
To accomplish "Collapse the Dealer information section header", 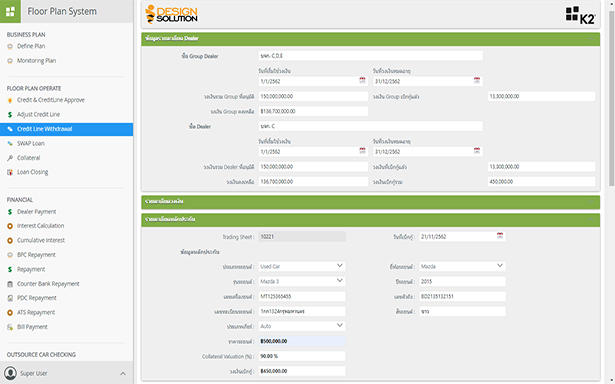I will tap(371, 39).
